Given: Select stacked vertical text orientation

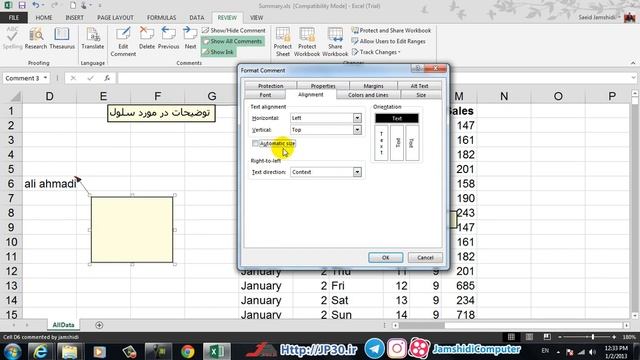Looking at the screenshot, I should tap(381, 143).
